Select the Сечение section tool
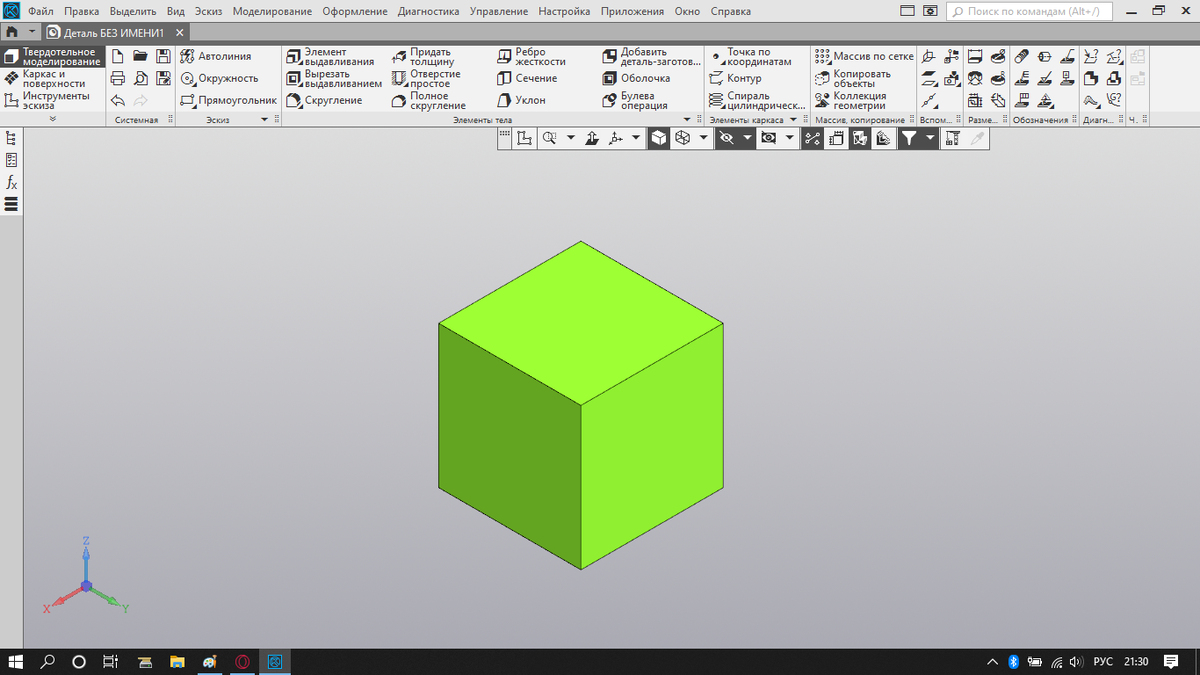This screenshot has height=675, width=1200. [527, 78]
